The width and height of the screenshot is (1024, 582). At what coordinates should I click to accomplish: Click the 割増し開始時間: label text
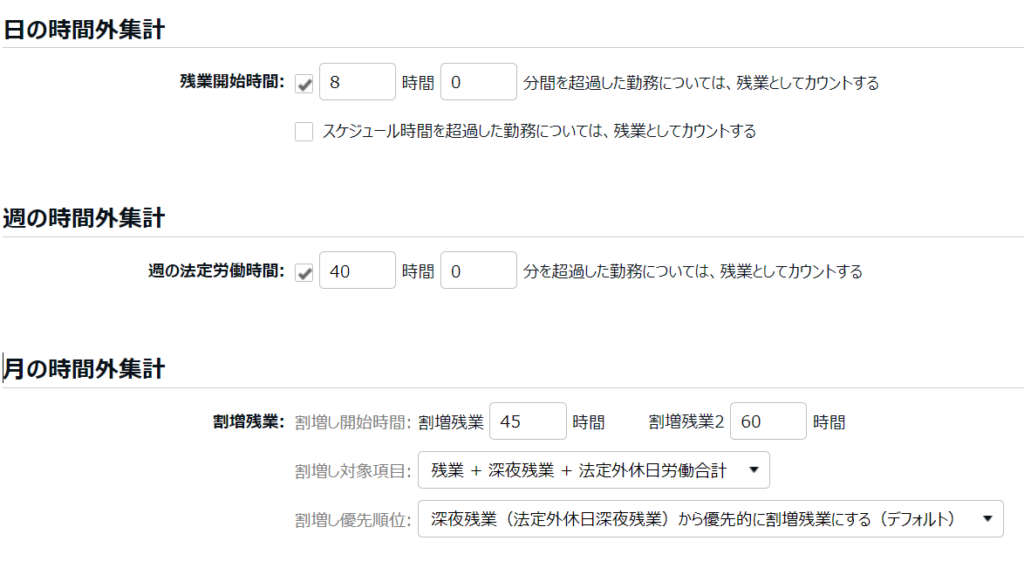click(x=353, y=422)
